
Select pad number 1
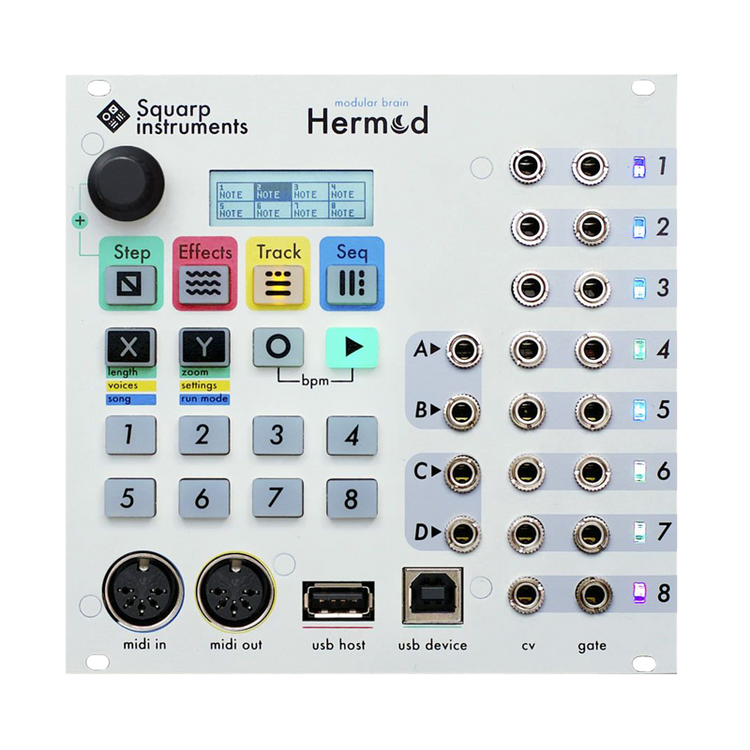pyautogui.click(x=130, y=435)
